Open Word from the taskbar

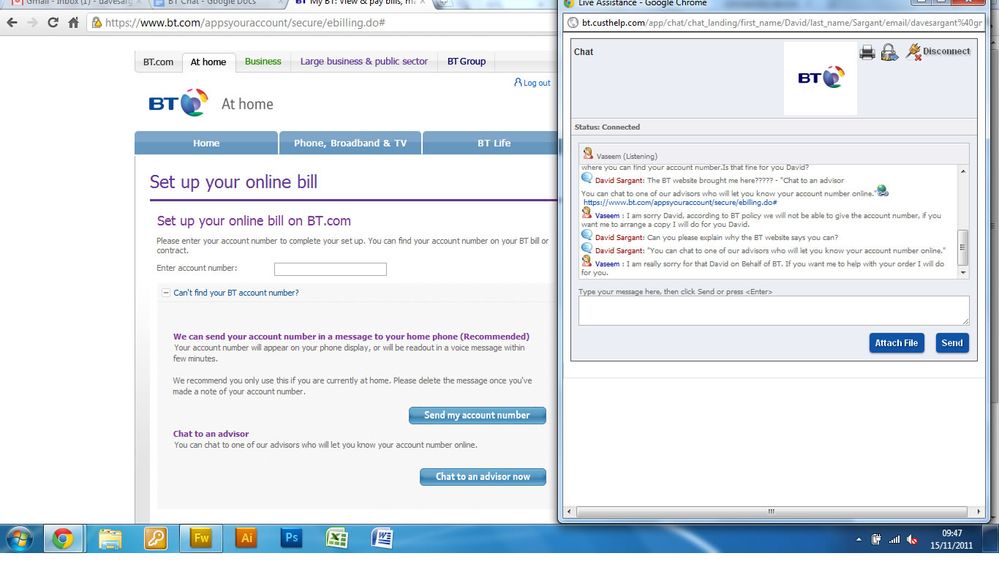382,539
